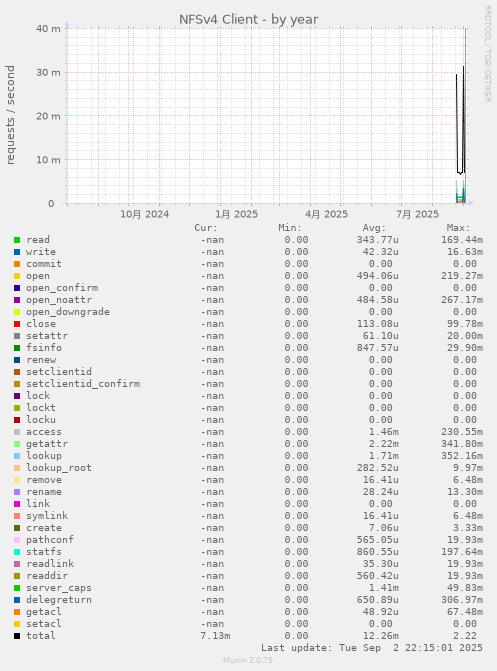Click the magenta link legend swatch

coord(17,504)
